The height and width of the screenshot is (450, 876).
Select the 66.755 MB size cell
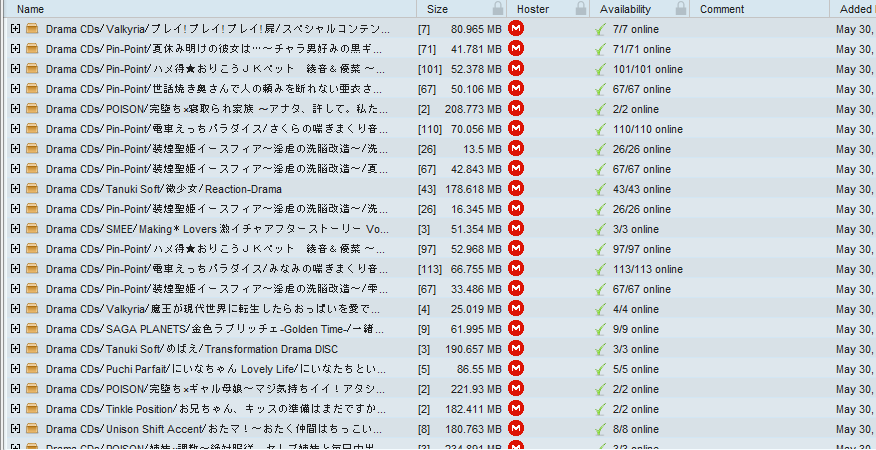(476, 269)
